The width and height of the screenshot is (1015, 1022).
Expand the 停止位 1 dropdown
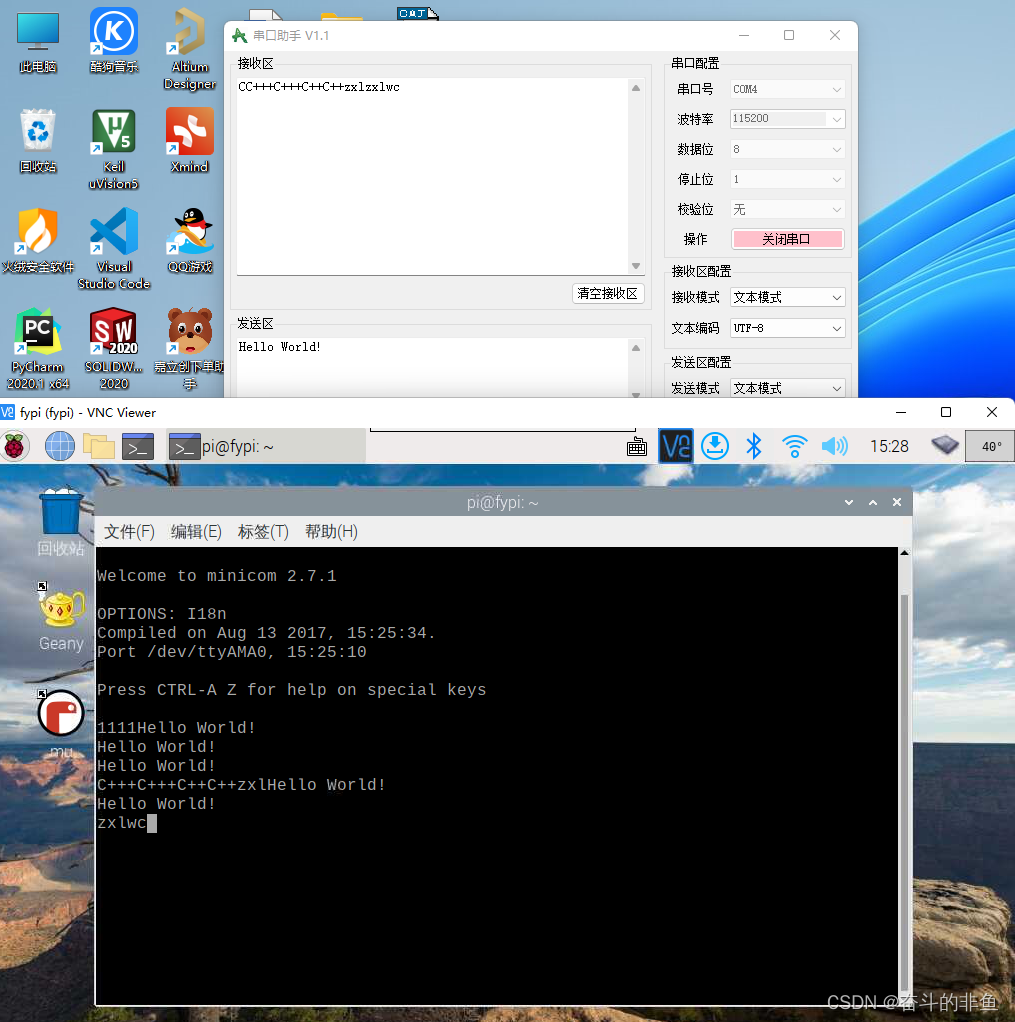[787, 179]
